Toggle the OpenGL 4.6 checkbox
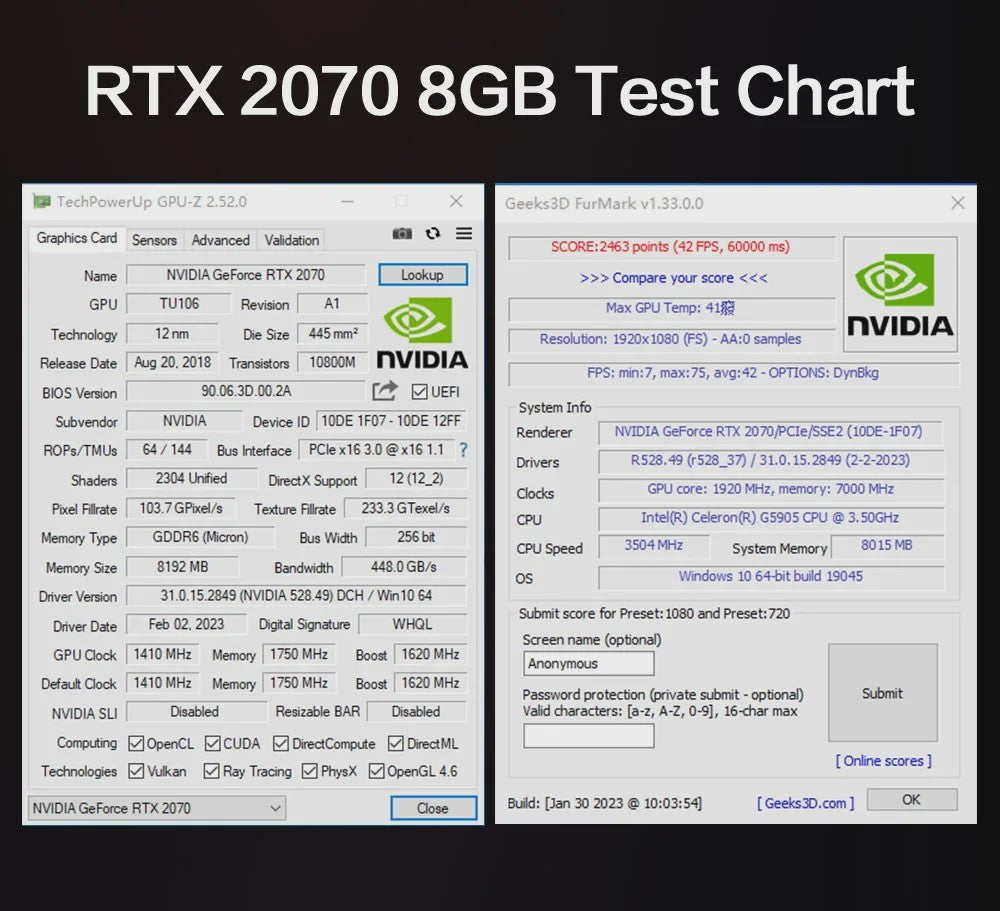This screenshot has height=911, width=1000. click(376, 771)
